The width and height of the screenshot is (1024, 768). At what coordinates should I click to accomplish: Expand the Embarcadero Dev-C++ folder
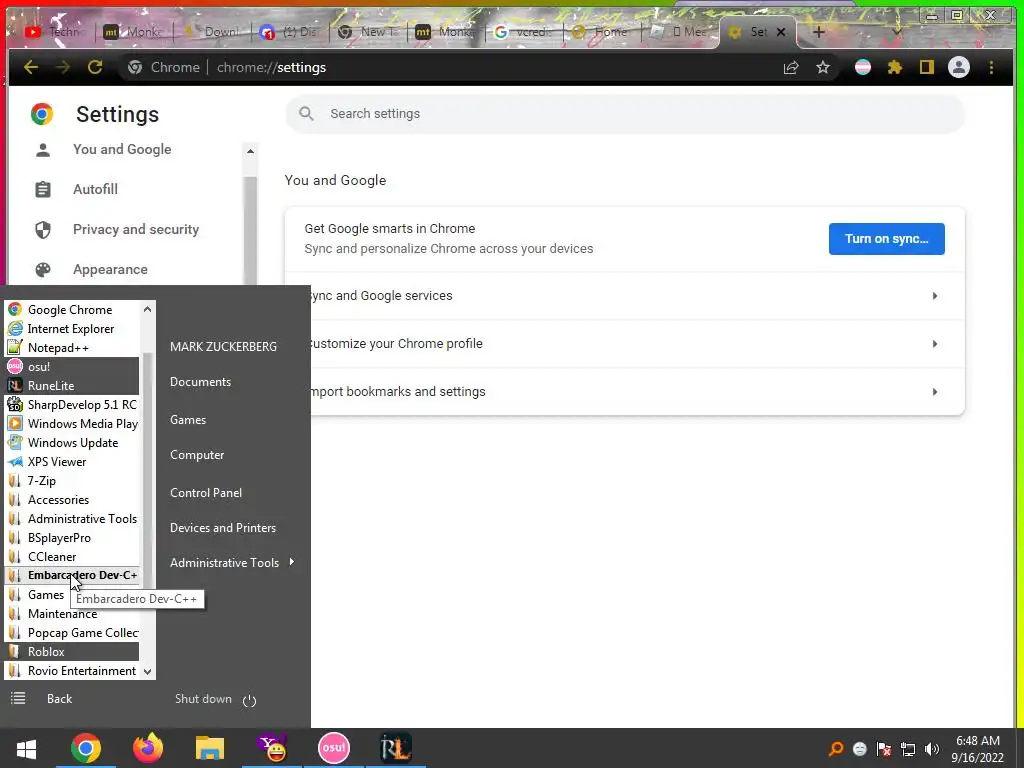[72, 575]
